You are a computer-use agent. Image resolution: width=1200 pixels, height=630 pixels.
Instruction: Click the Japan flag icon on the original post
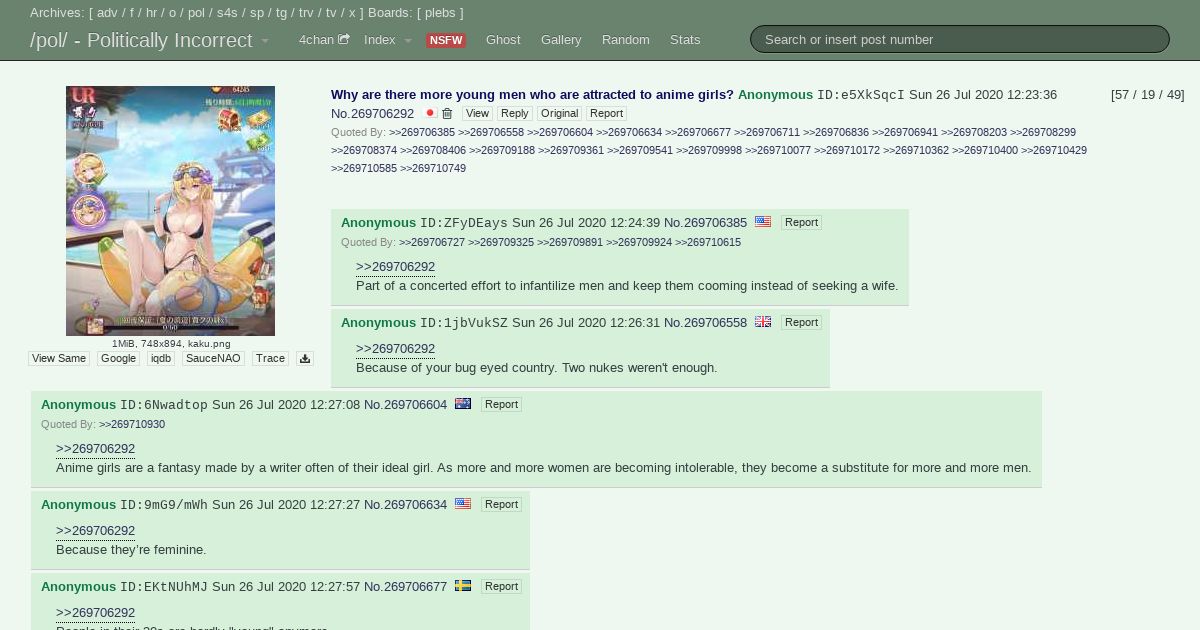[x=430, y=114]
